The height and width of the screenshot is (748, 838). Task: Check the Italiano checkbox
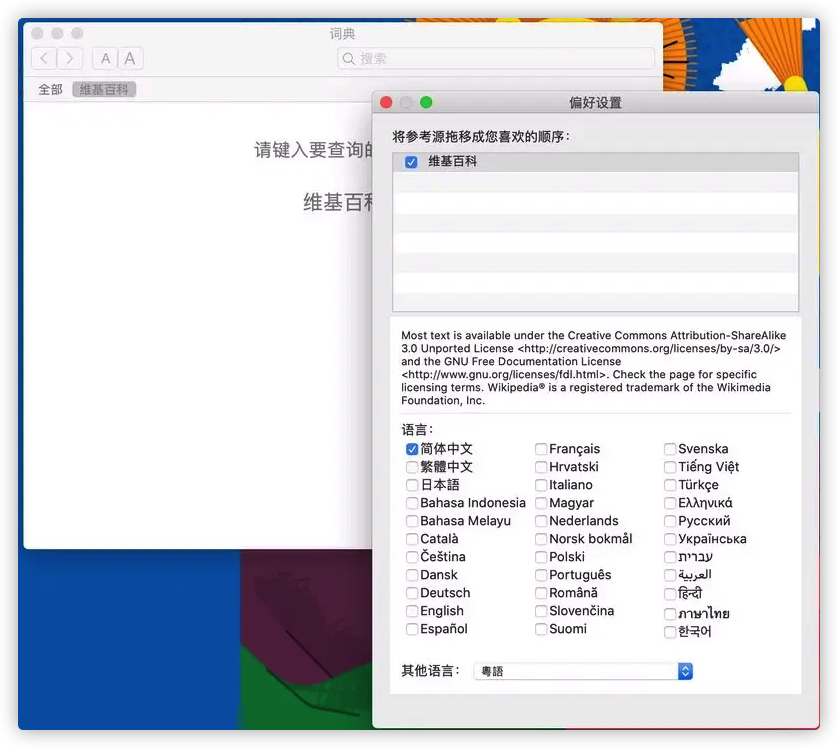541,485
